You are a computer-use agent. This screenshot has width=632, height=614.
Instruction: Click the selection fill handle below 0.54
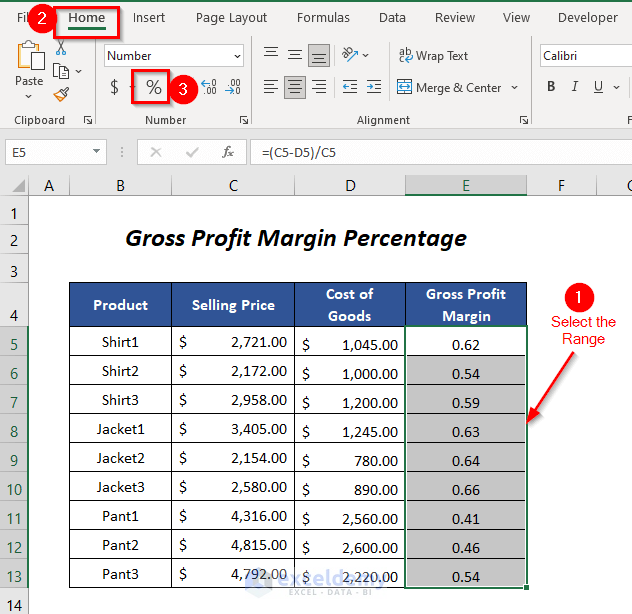click(526, 587)
